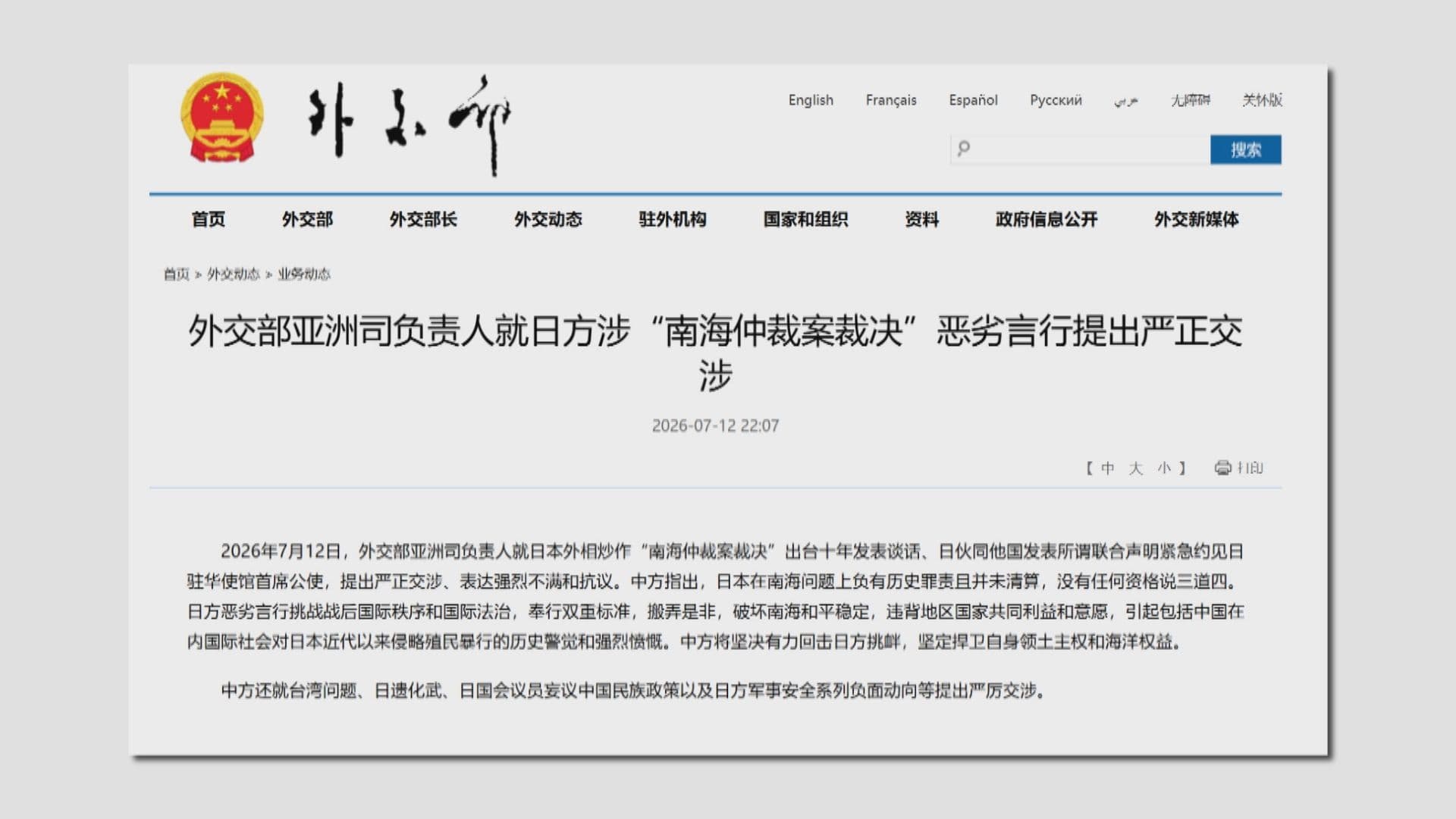Open the 无障碍 accessibility mode link
Image resolution: width=1456 pixels, height=819 pixels.
click(1191, 100)
